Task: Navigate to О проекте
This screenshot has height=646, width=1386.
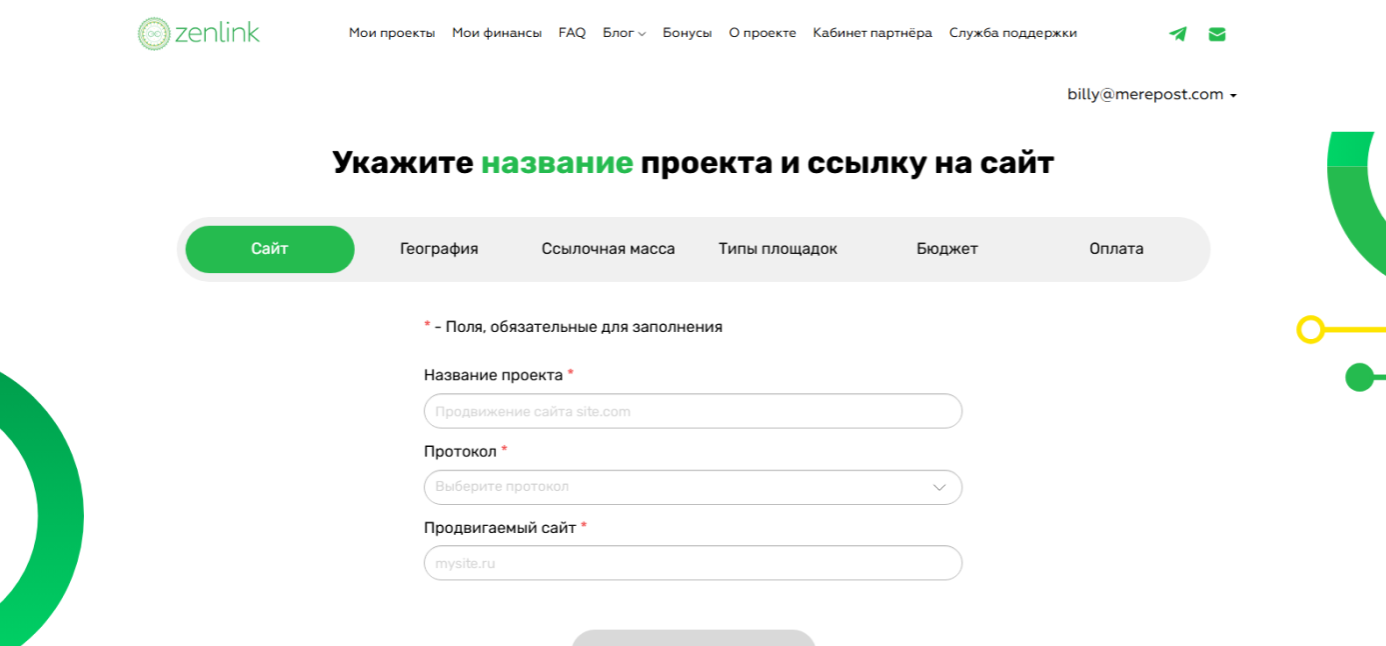Action: tap(762, 33)
